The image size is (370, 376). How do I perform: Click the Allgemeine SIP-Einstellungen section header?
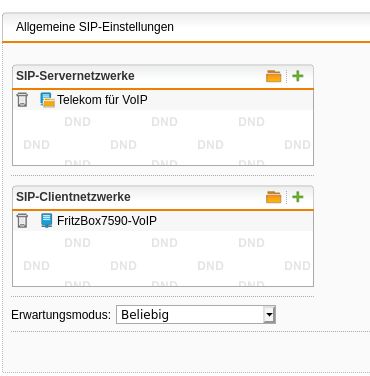(x=95, y=27)
